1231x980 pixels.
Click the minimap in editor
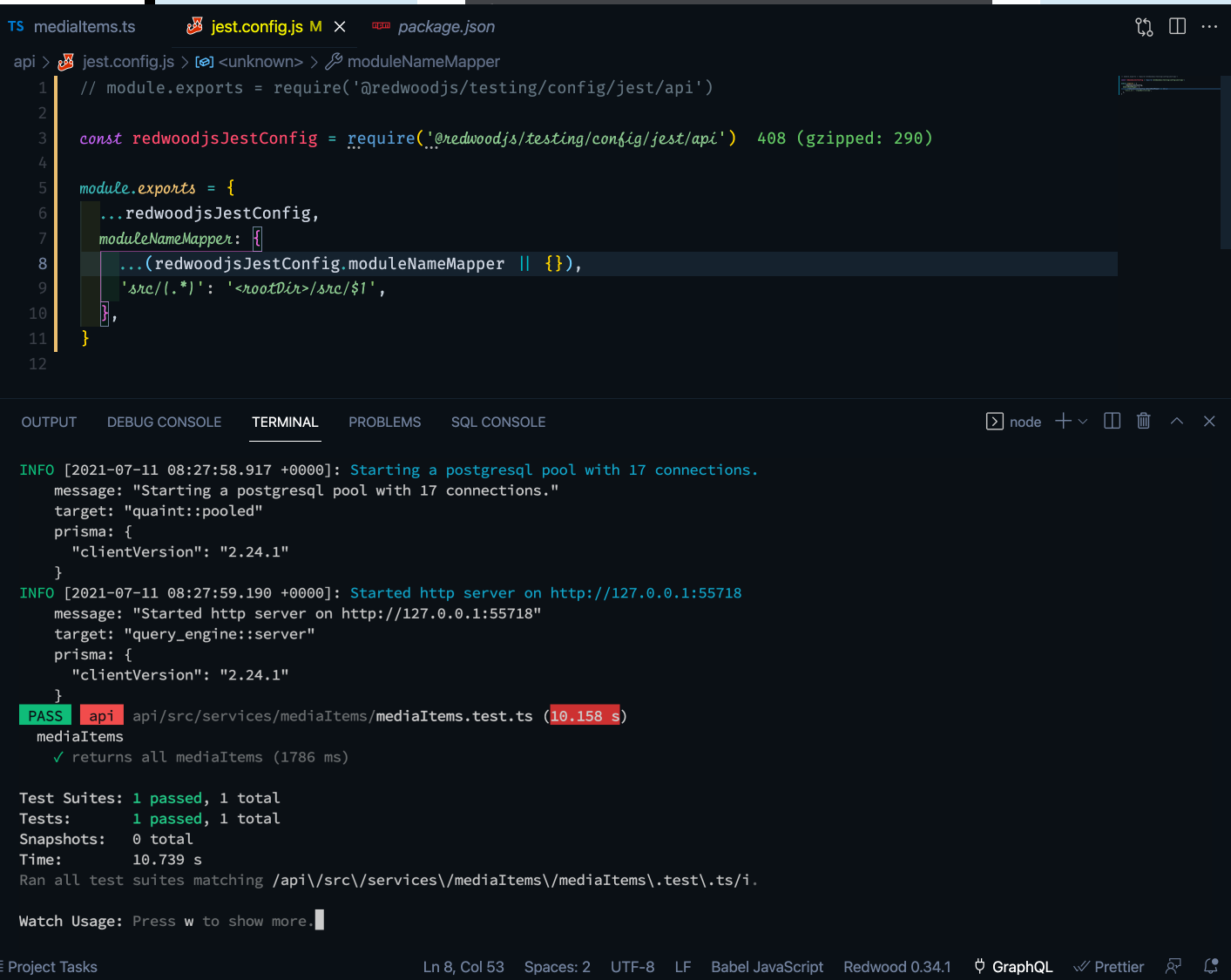point(1169,85)
